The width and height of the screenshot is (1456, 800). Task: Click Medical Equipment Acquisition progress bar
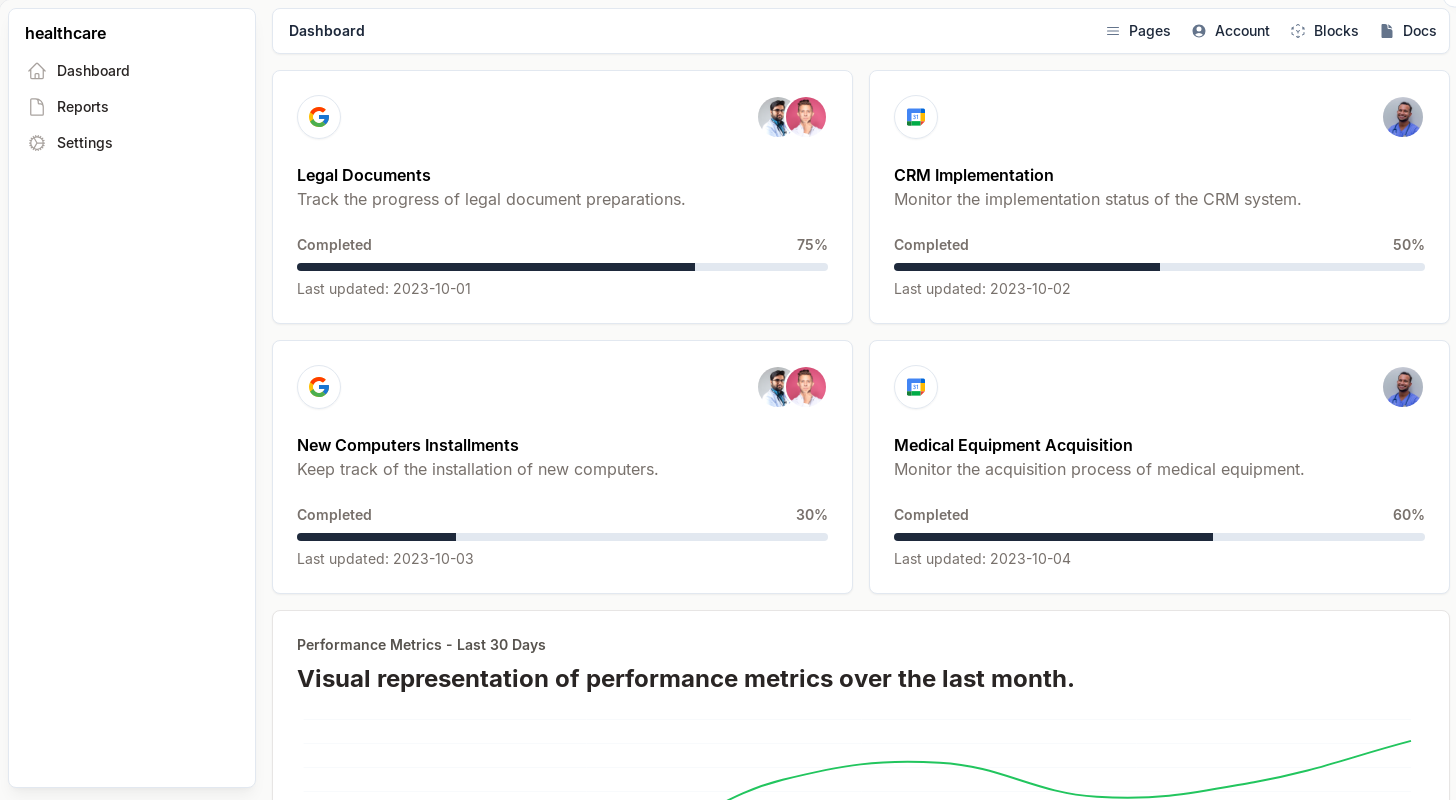click(1159, 537)
